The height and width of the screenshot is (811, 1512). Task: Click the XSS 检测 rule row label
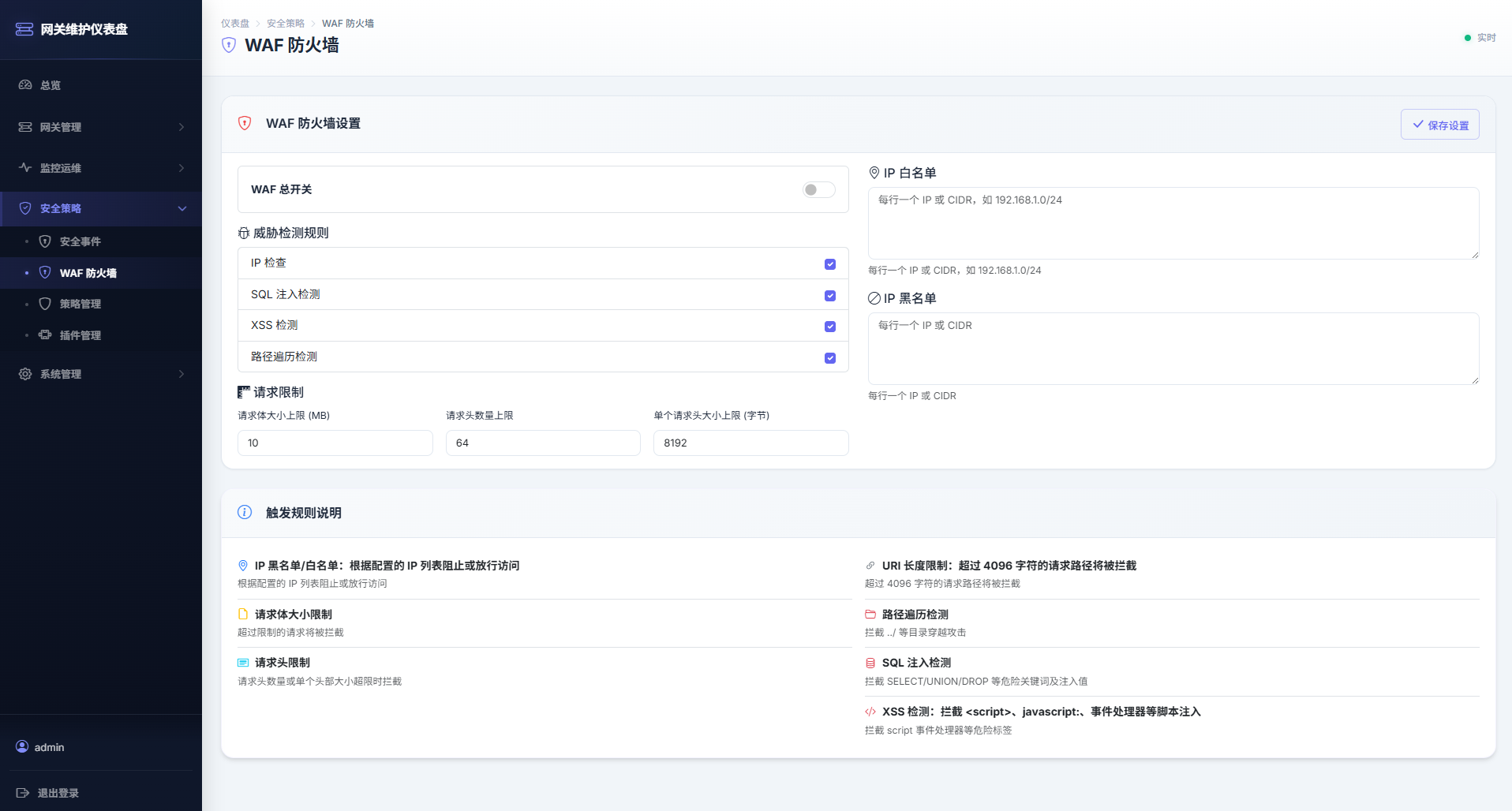[x=275, y=325]
